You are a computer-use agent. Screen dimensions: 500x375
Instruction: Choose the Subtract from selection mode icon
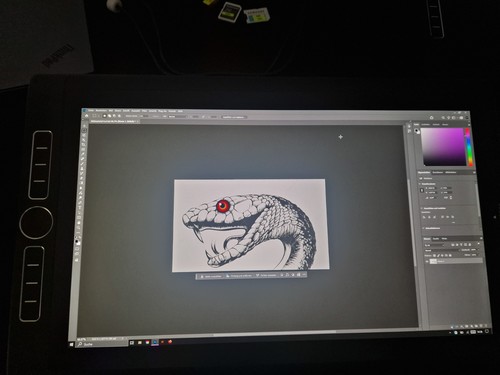click(114, 116)
